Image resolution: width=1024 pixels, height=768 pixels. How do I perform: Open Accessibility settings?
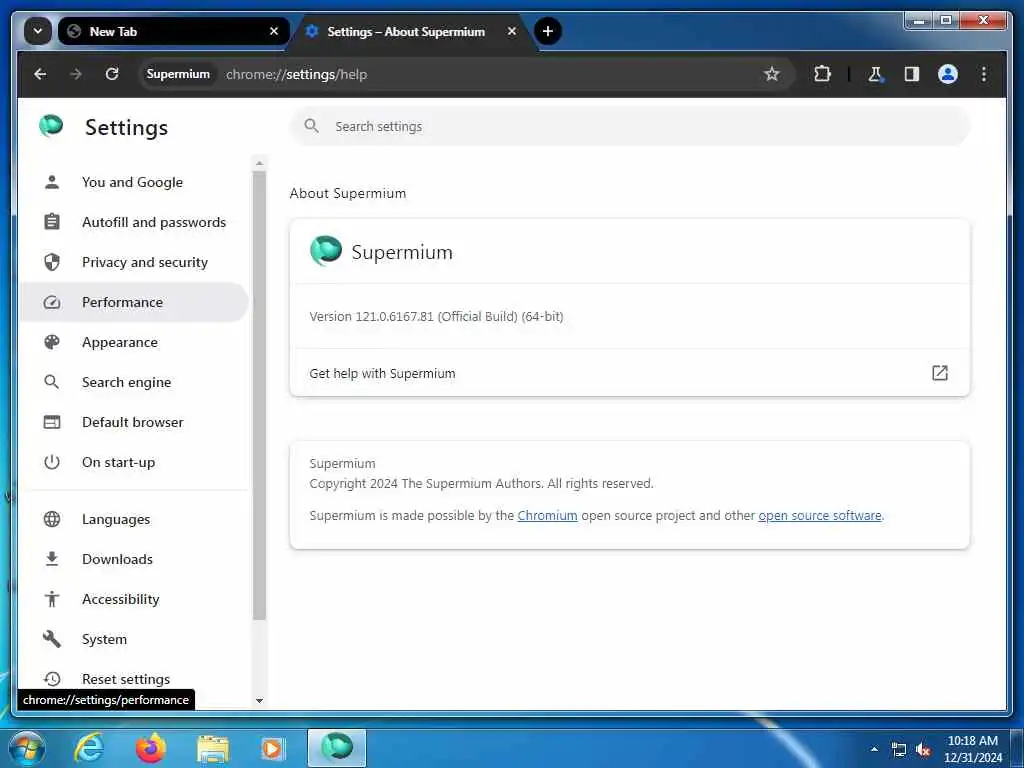133,599
